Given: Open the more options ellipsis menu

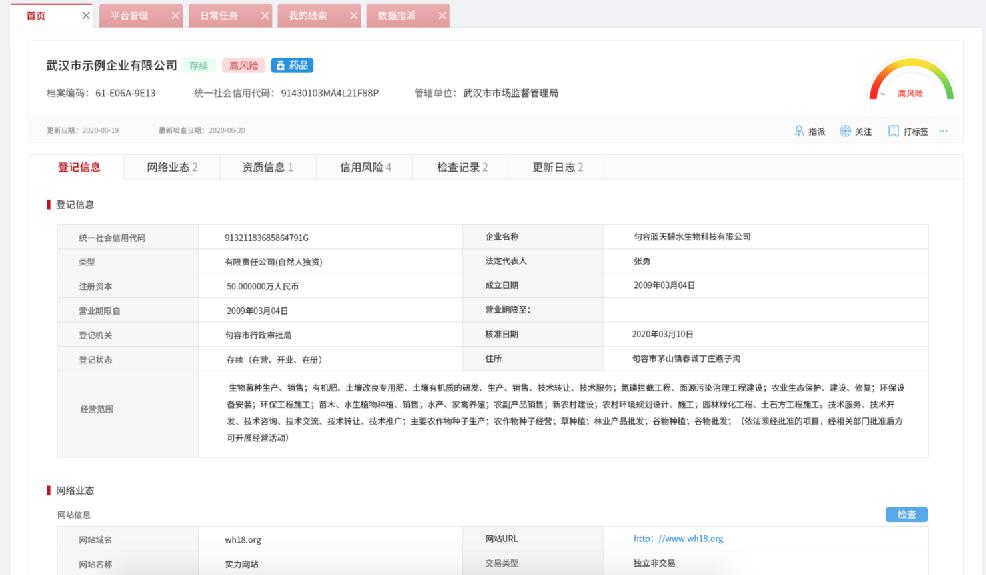Looking at the screenshot, I should click(942, 131).
